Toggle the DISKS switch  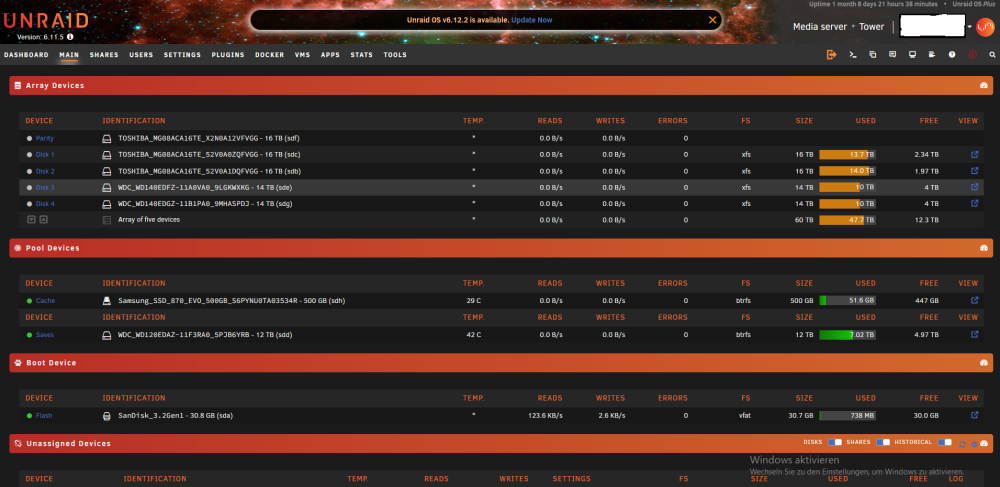[835, 442]
